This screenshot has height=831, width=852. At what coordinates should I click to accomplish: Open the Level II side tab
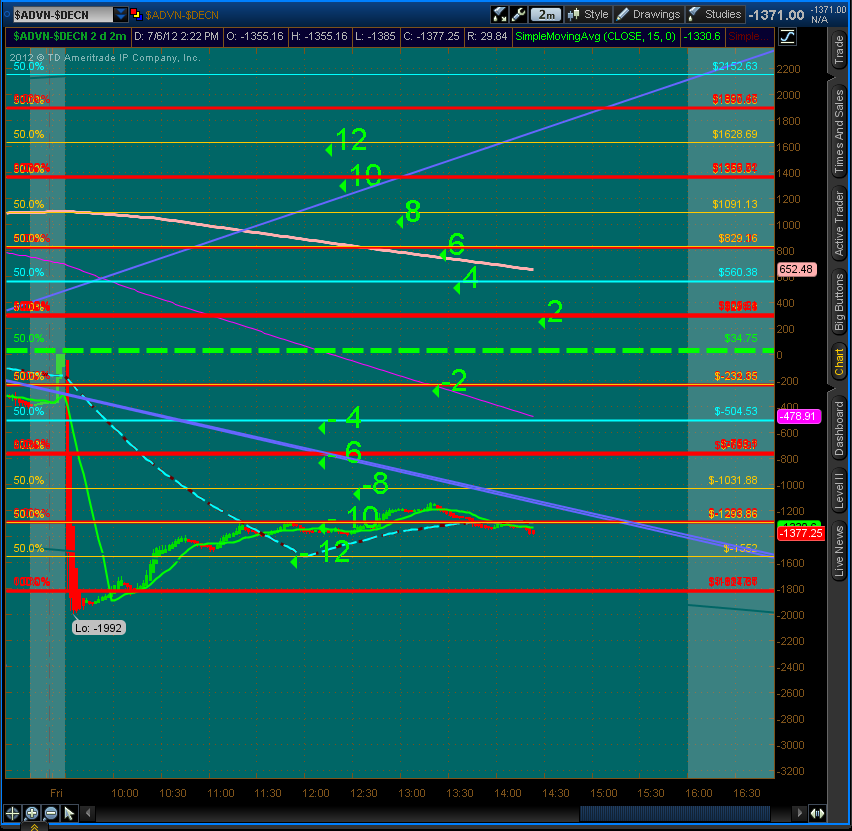click(840, 491)
